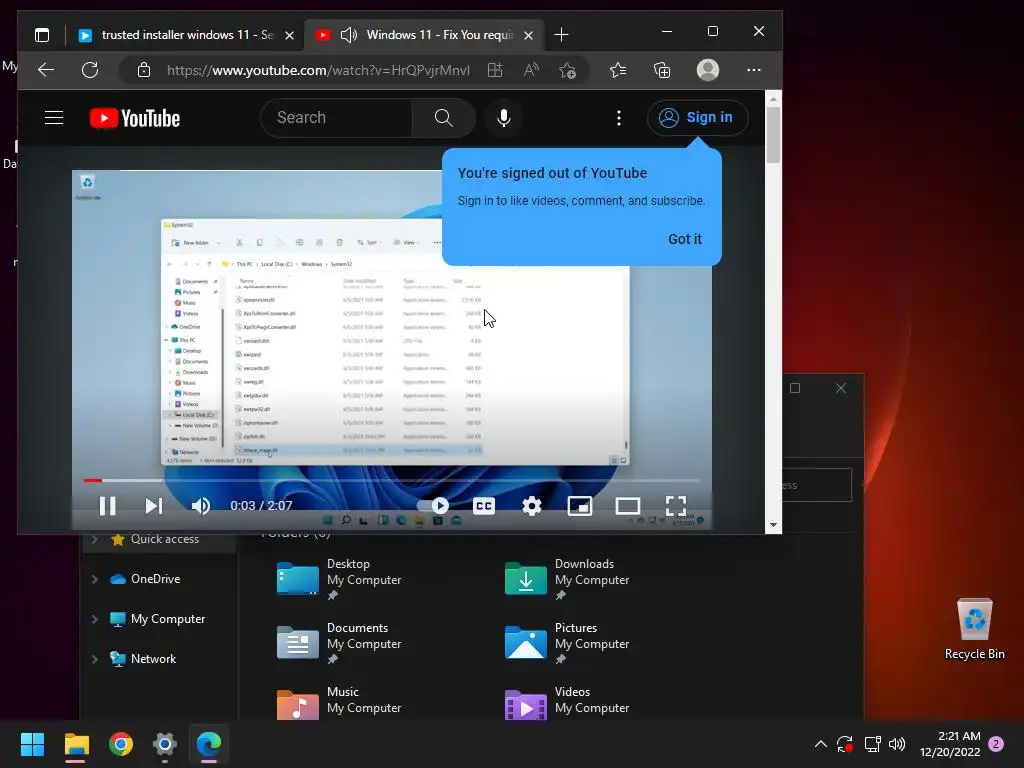The height and width of the screenshot is (768, 1024).
Task: Expand Network tree node
Action: pos(95,659)
